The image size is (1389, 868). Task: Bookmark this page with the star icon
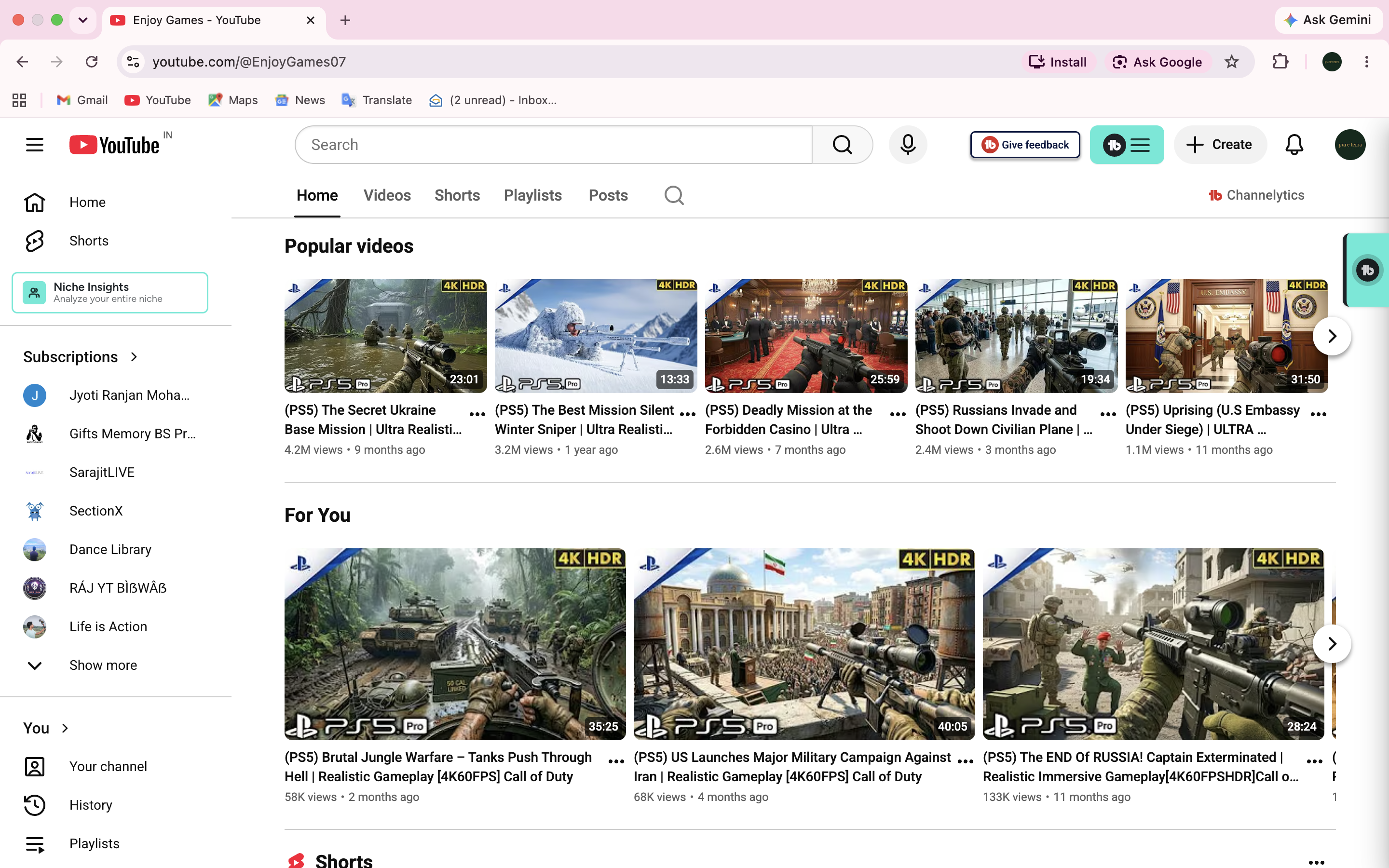(x=1232, y=62)
